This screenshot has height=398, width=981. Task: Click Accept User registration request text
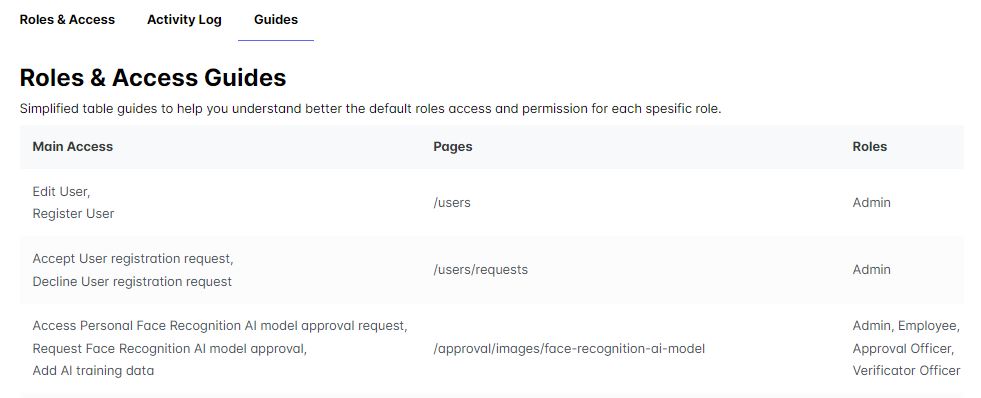pos(133,258)
